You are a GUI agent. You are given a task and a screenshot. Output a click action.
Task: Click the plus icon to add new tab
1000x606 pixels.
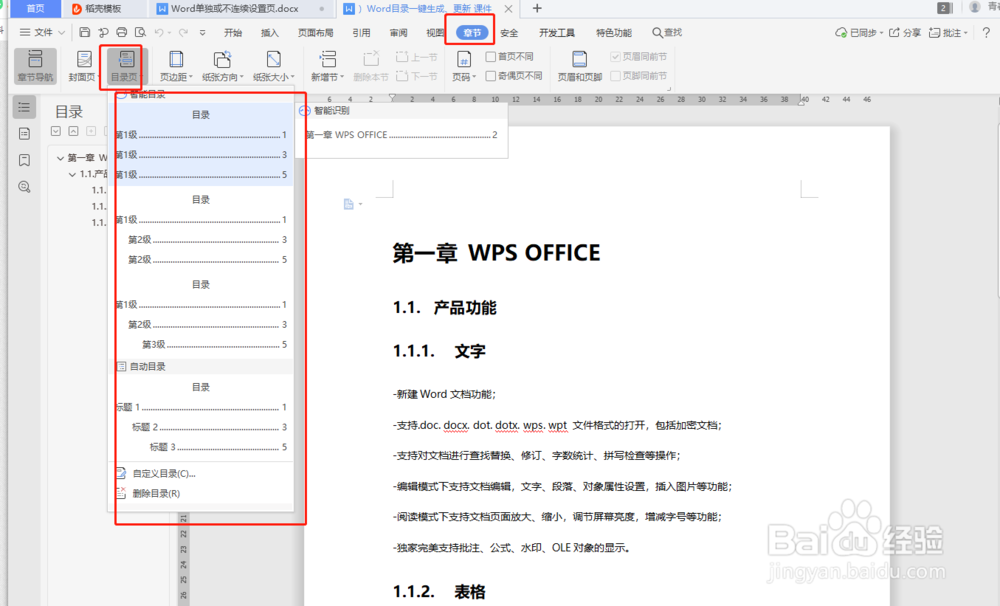point(537,8)
